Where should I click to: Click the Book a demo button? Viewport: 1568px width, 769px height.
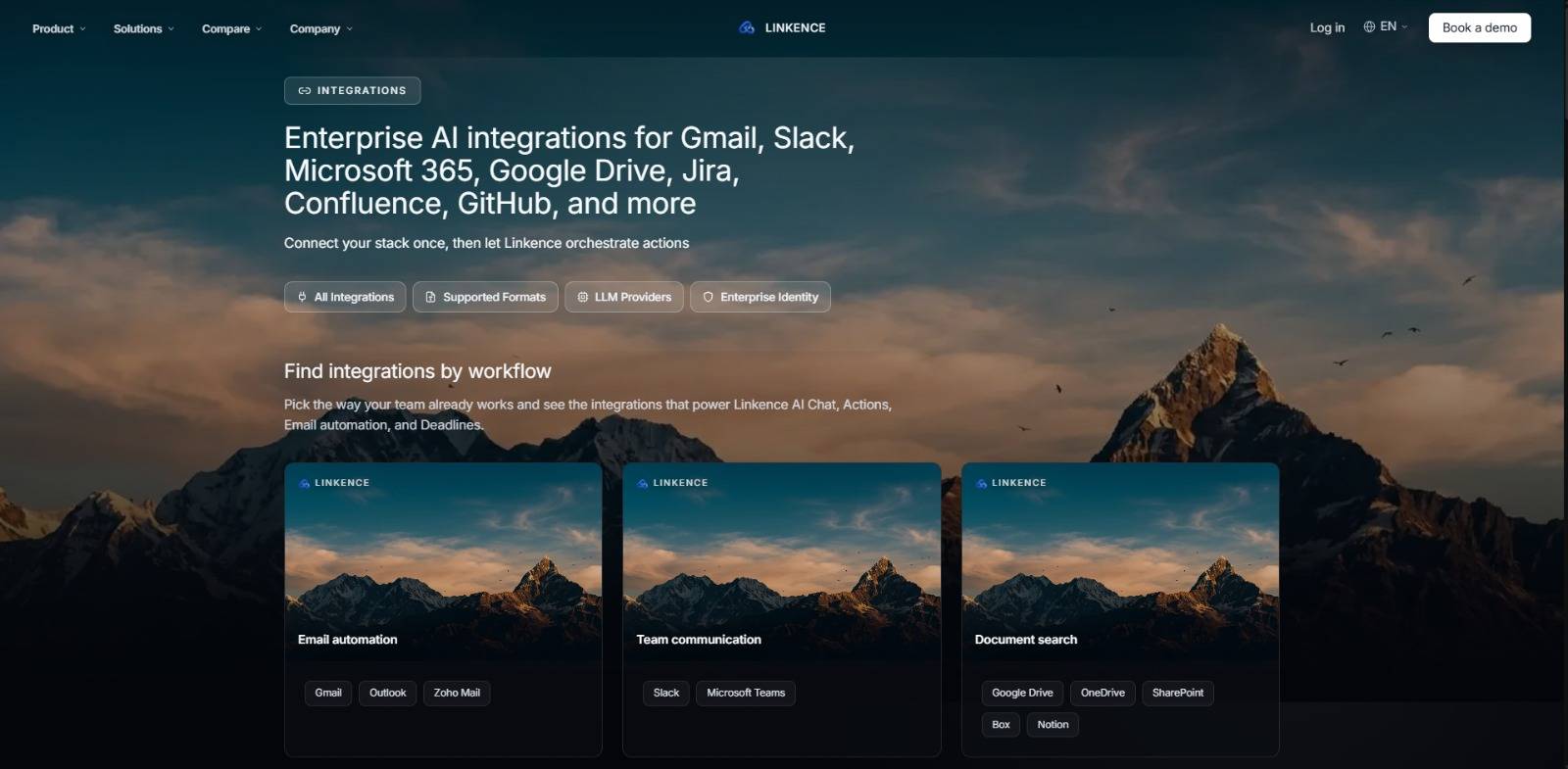point(1480,27)
